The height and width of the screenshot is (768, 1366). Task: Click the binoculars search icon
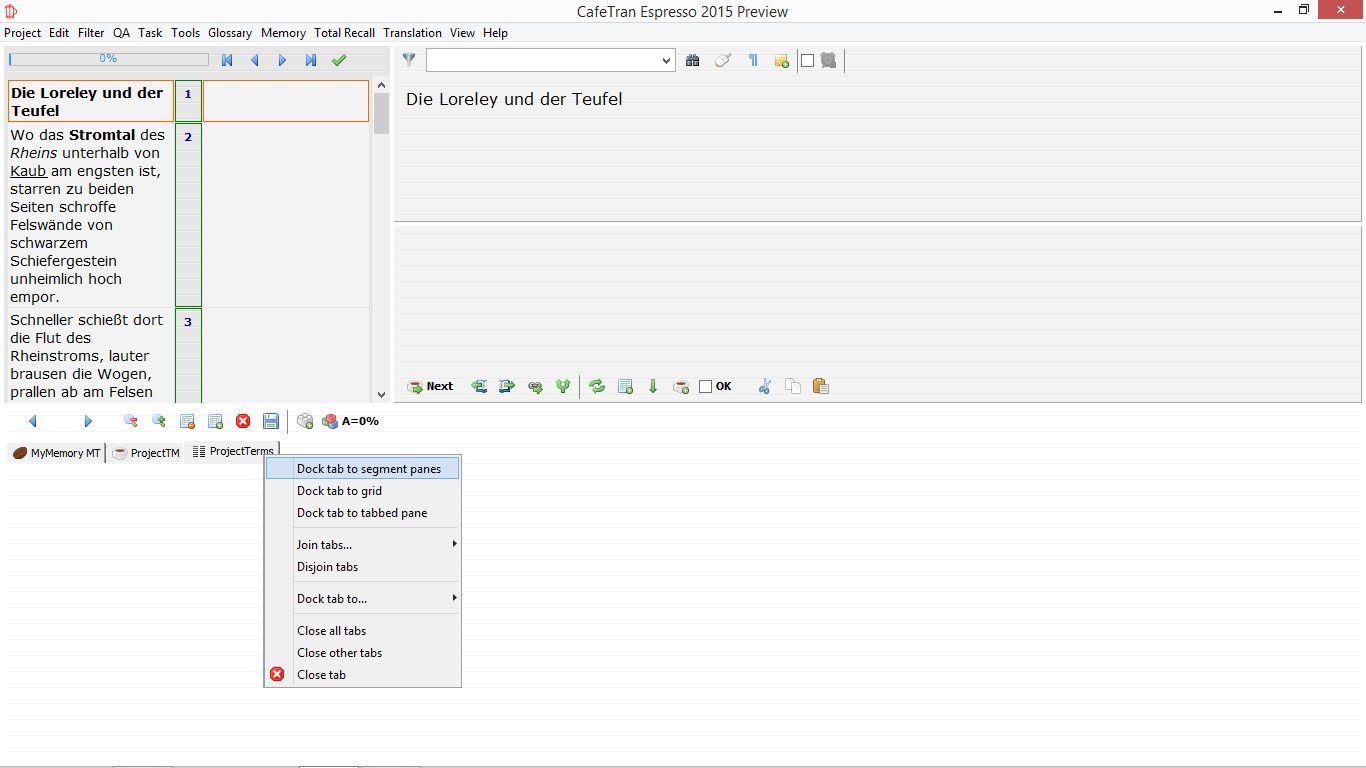point(692,61)
